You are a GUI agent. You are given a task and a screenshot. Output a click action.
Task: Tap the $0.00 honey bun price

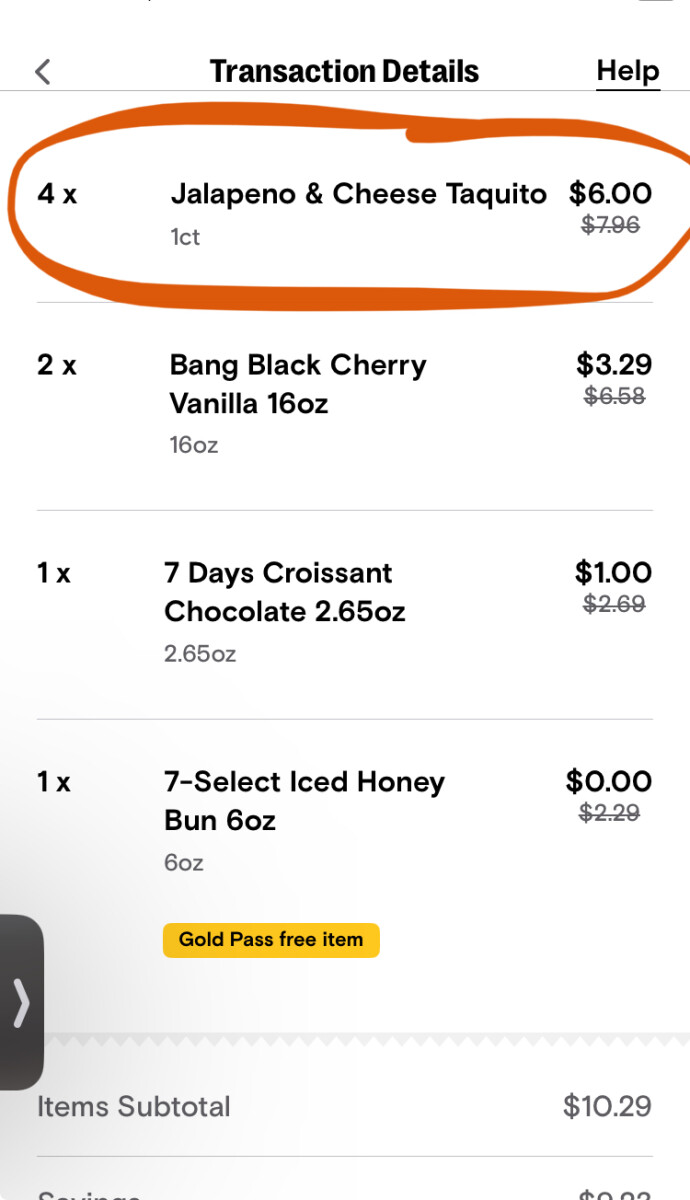point(609,781)
